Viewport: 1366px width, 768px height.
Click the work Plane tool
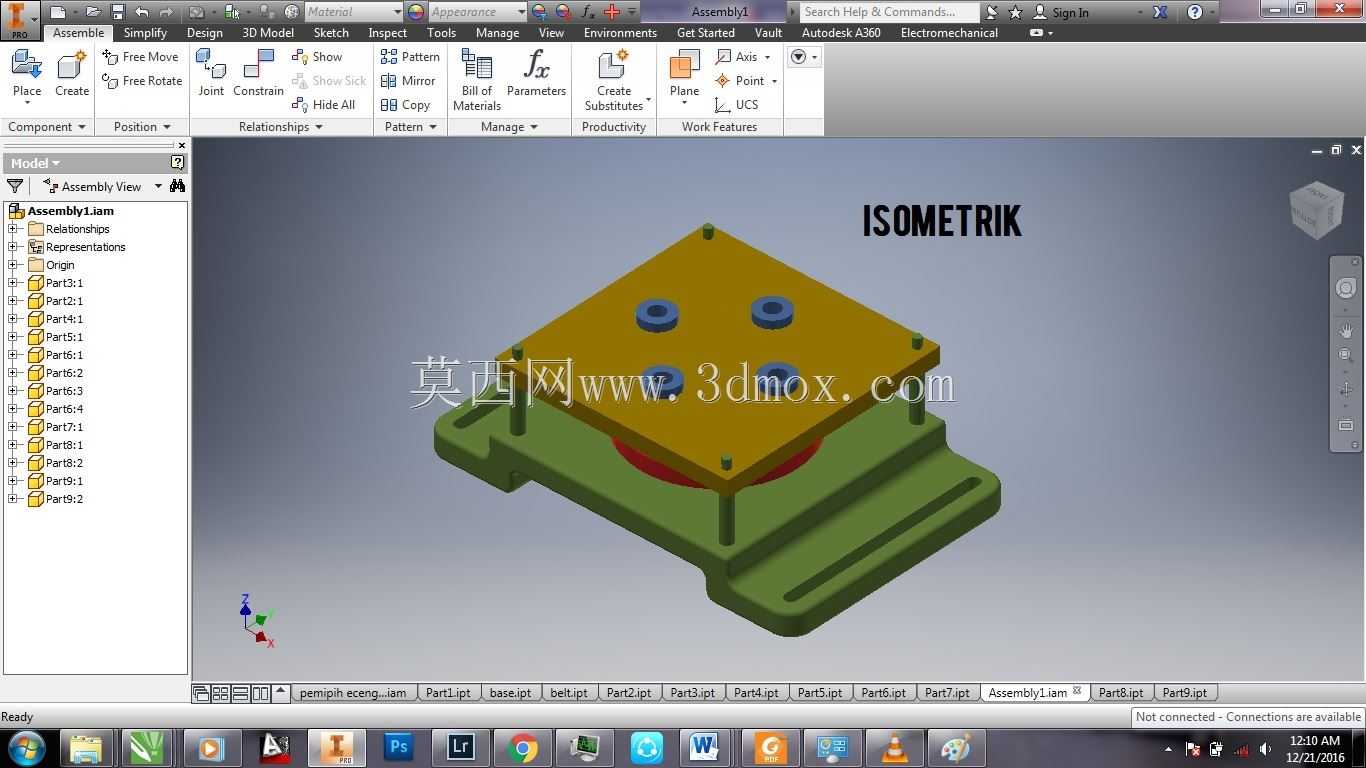[684, 75]
